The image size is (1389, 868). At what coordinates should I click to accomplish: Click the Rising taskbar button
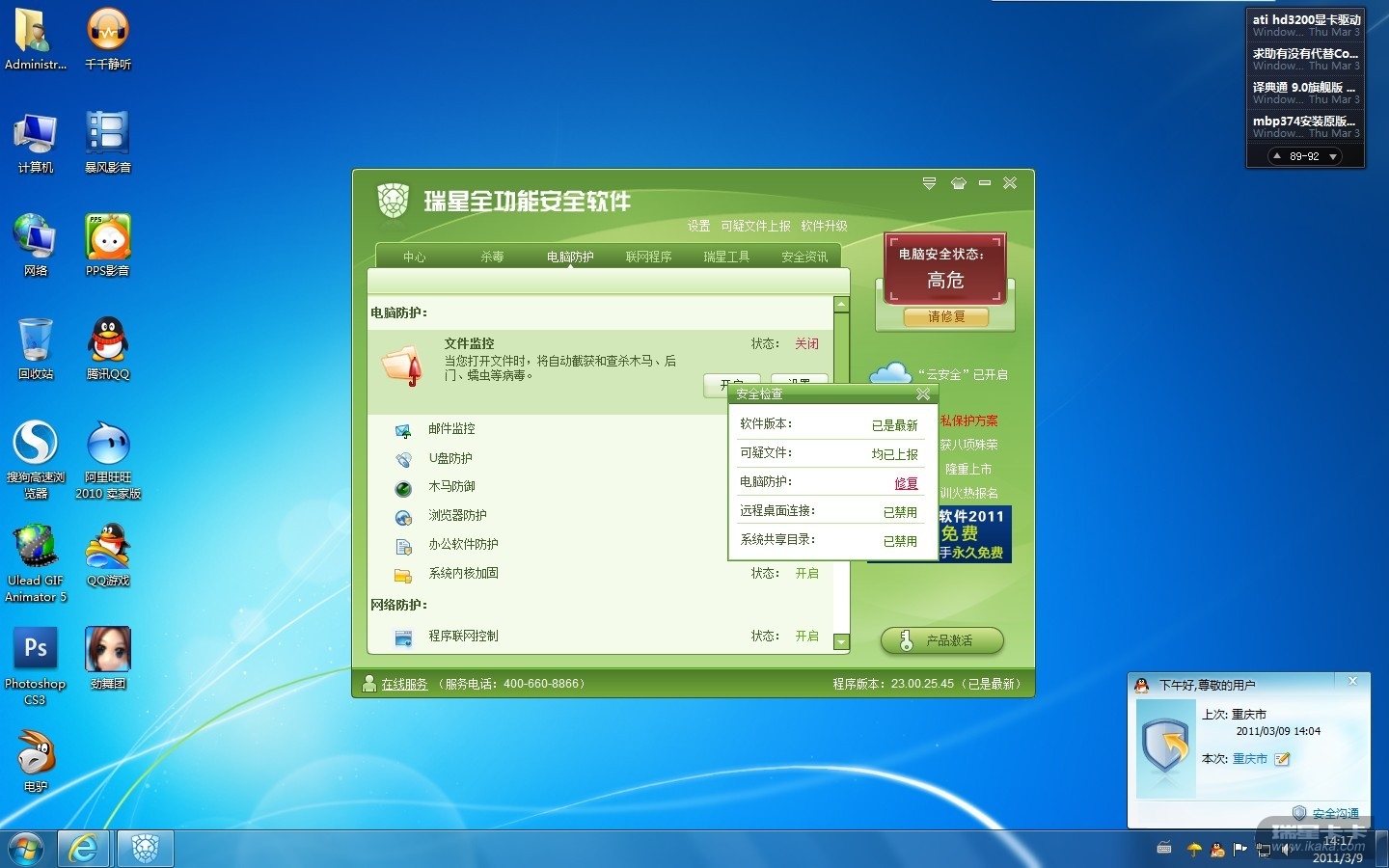coord(146,849)
